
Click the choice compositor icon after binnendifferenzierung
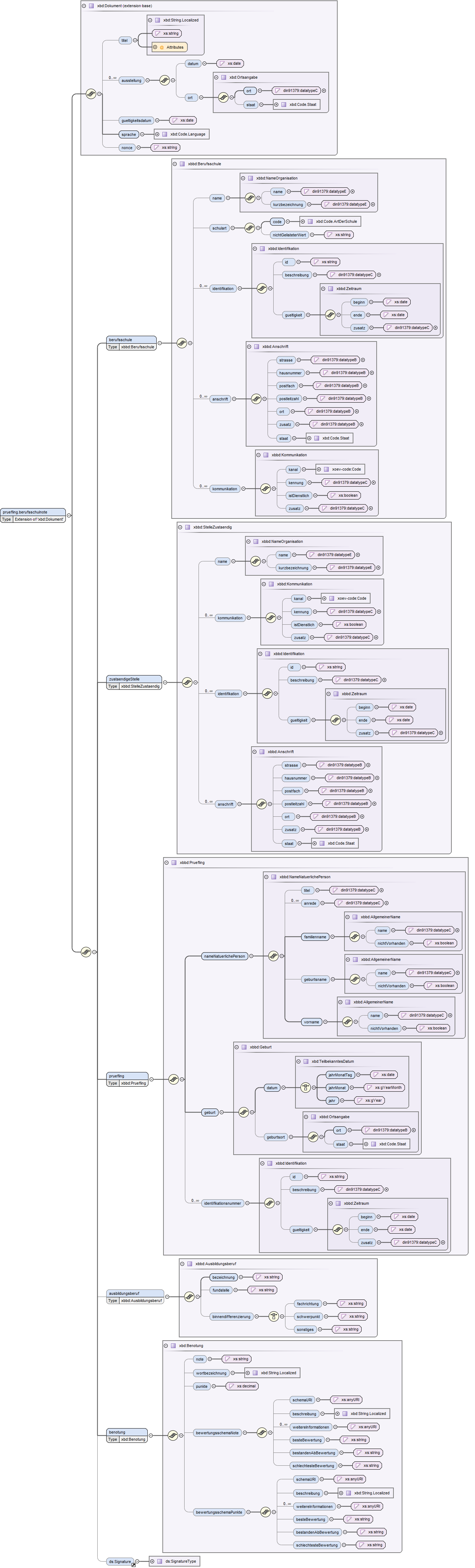pos(273,1317)
